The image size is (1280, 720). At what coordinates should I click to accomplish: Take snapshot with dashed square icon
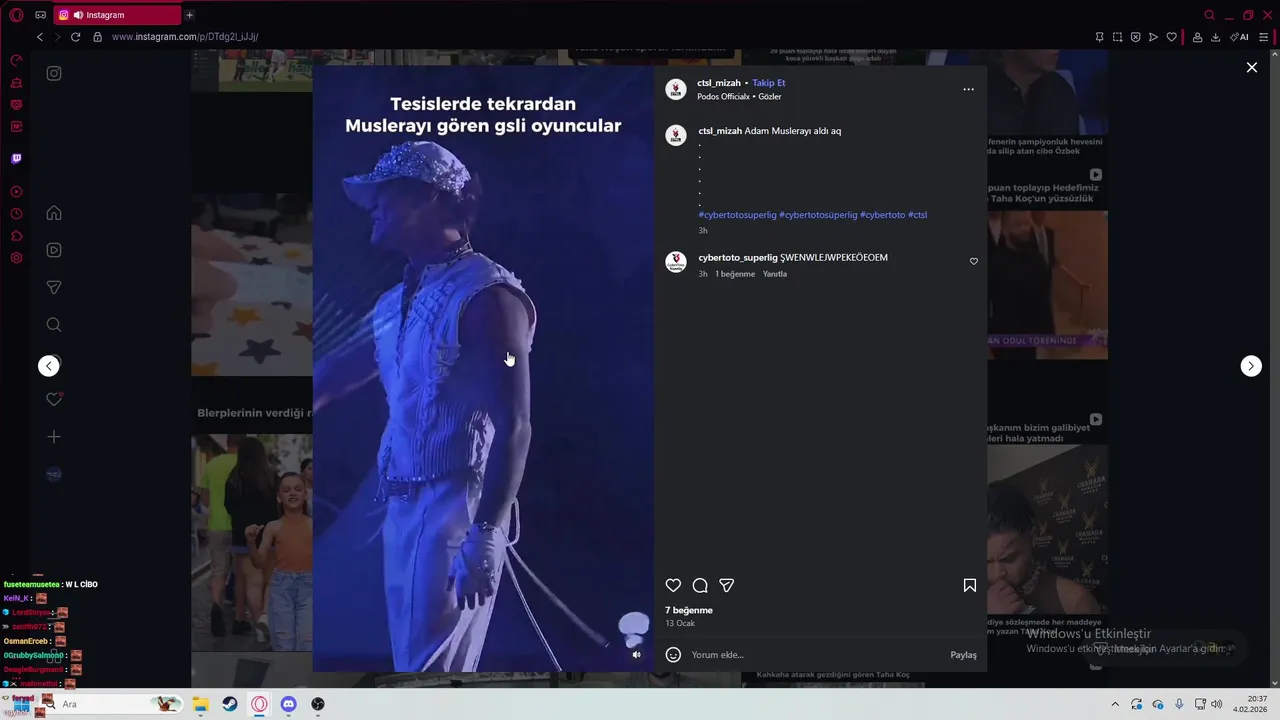(x=1117, y=37)
